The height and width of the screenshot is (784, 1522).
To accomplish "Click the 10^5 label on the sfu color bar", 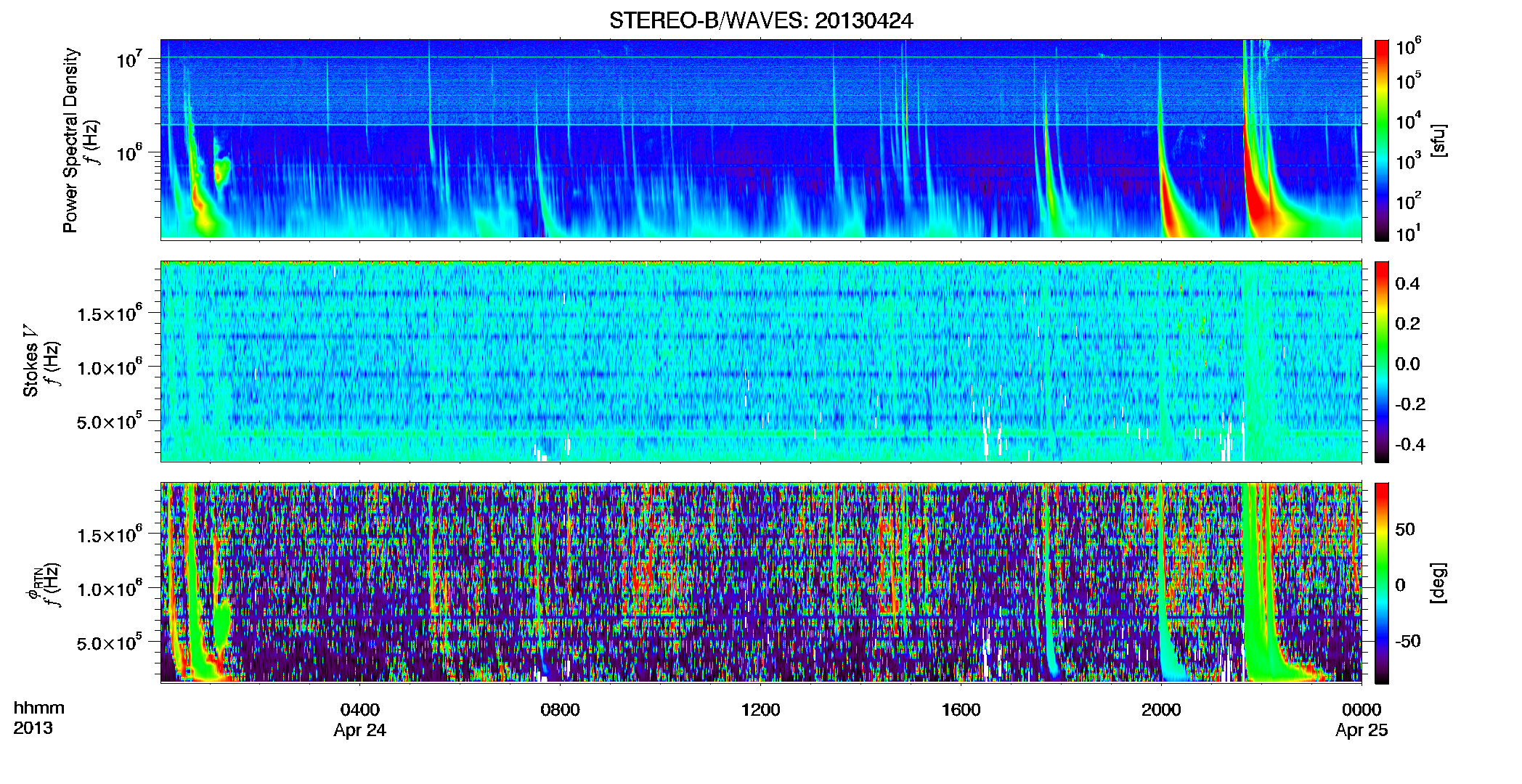I will pyautogui.click(x=1409, y=80).
